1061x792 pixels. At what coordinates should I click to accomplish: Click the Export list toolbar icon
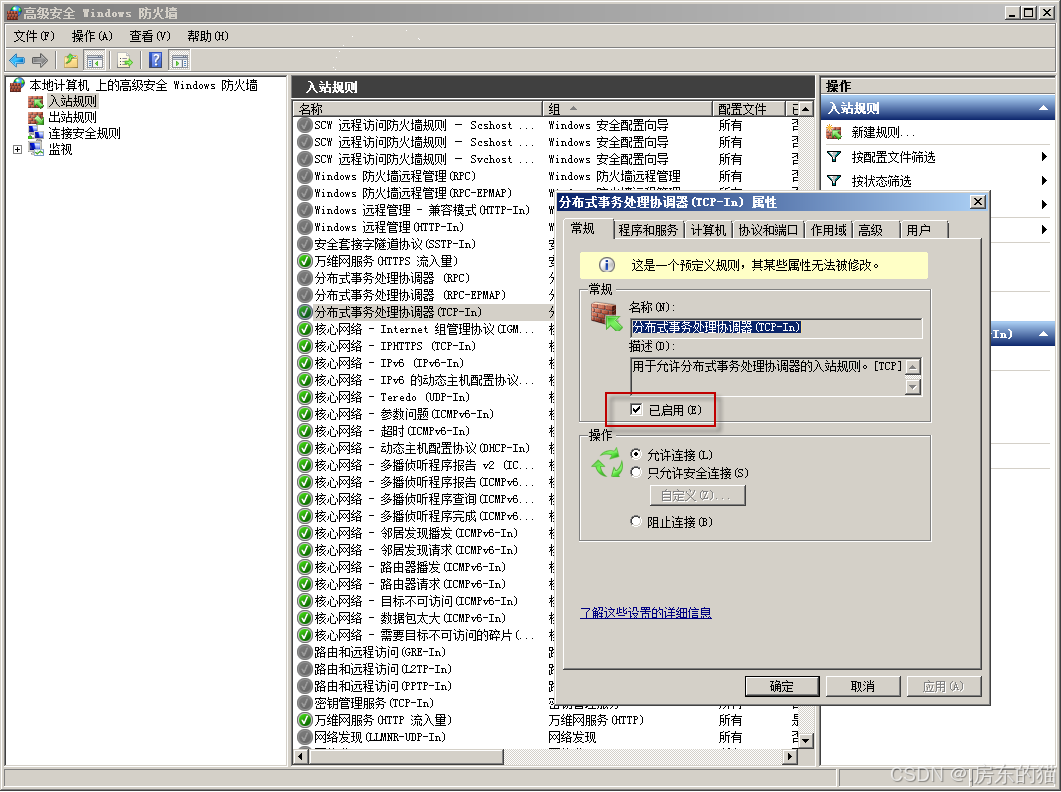click(125, 60)
